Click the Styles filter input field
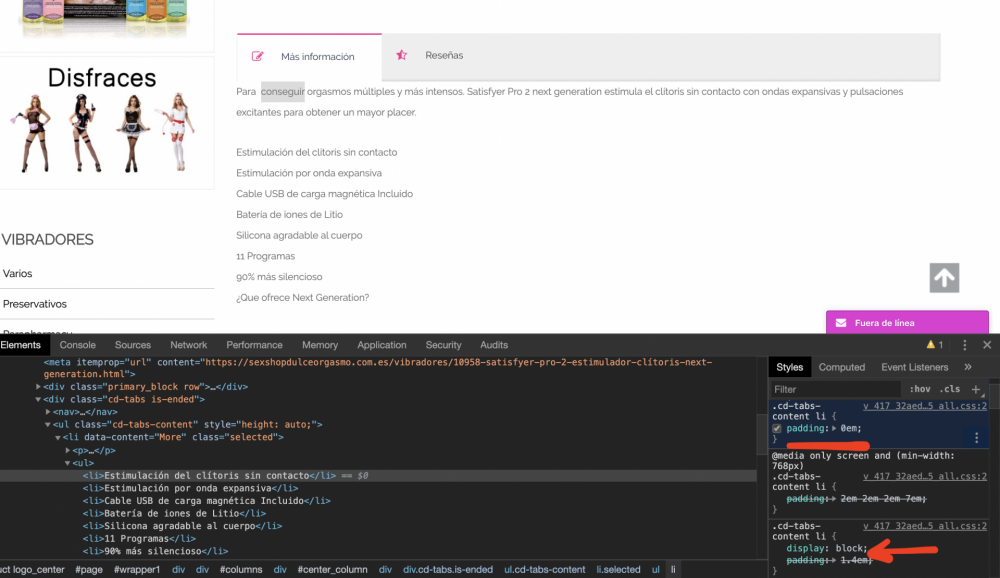The width and height of the screenshot is (1000, 578). pyautogui.click(x=834, y=389)
